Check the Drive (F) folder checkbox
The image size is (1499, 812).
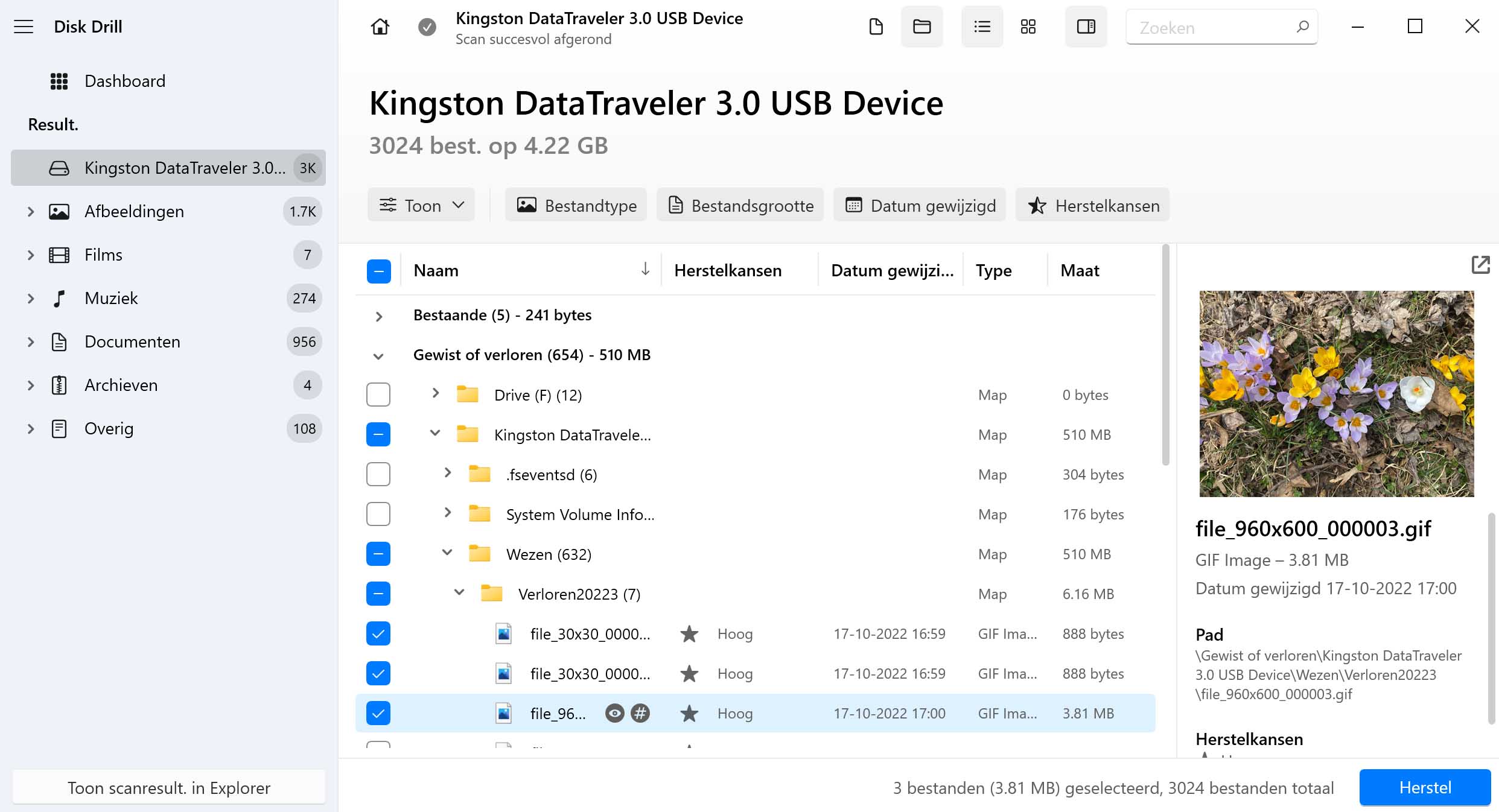(378, 395)
